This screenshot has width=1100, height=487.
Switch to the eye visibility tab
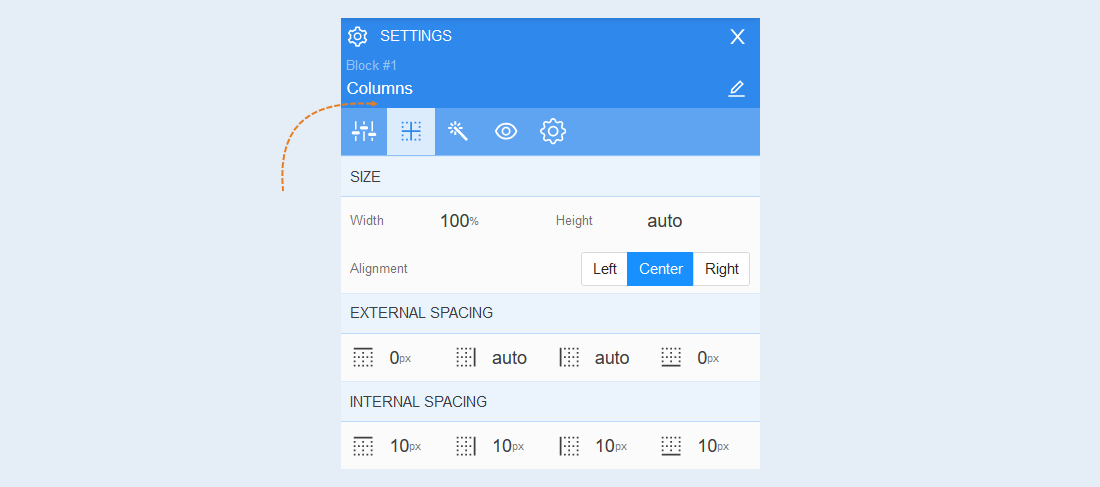click(506, 131)
